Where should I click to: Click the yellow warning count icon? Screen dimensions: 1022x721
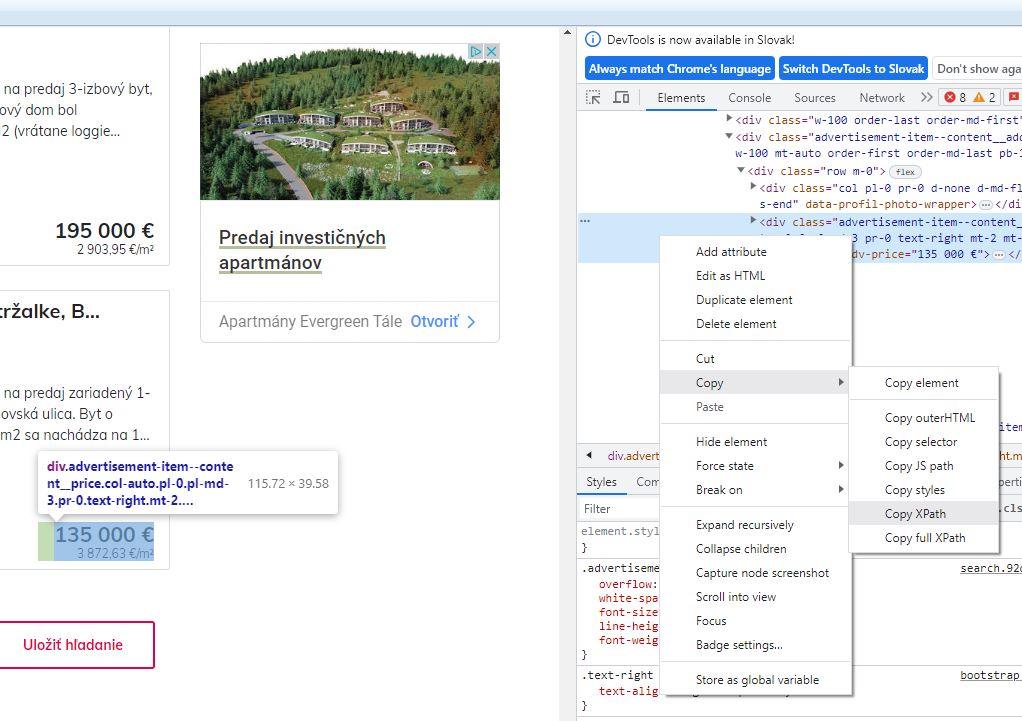[x=985, y=97]
